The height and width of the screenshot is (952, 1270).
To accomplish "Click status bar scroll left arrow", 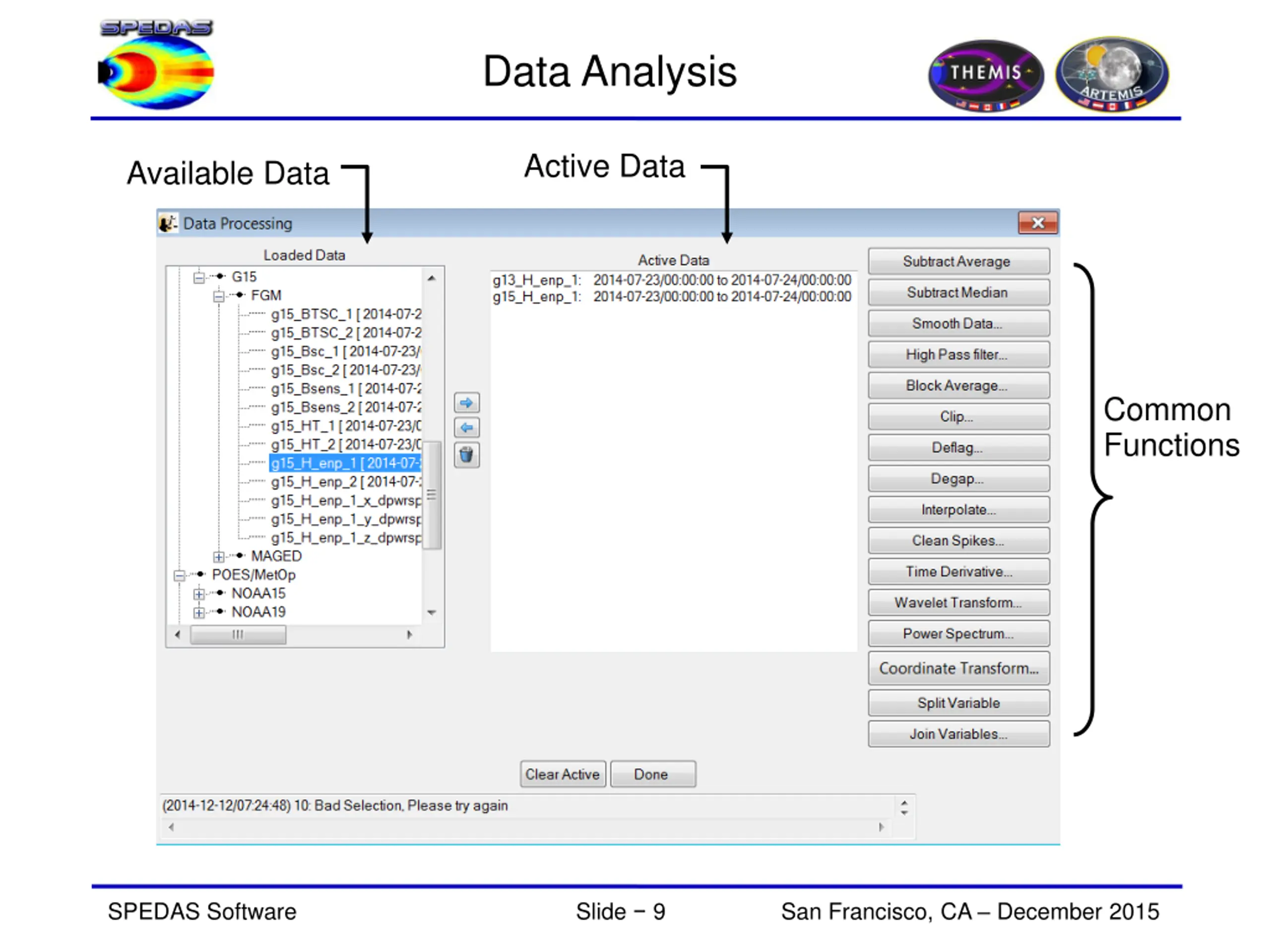I will (171, 828).
